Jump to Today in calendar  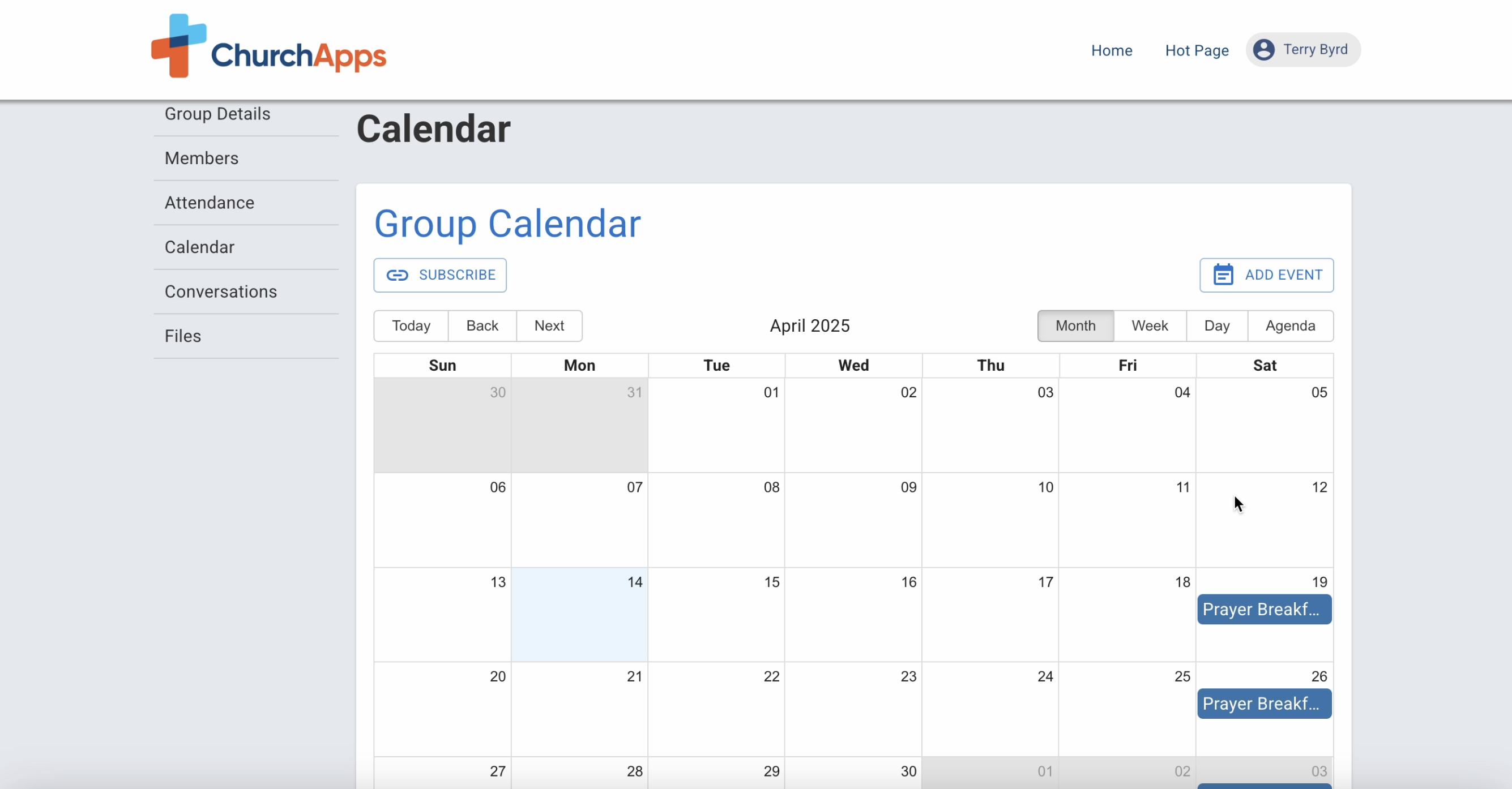411,325
